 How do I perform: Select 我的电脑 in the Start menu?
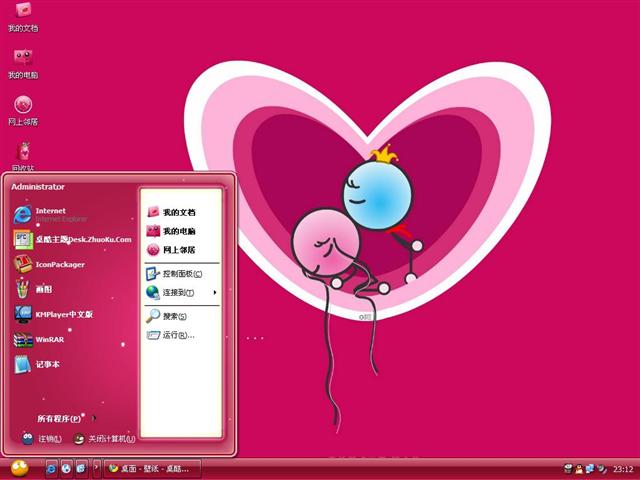(178, 231)
